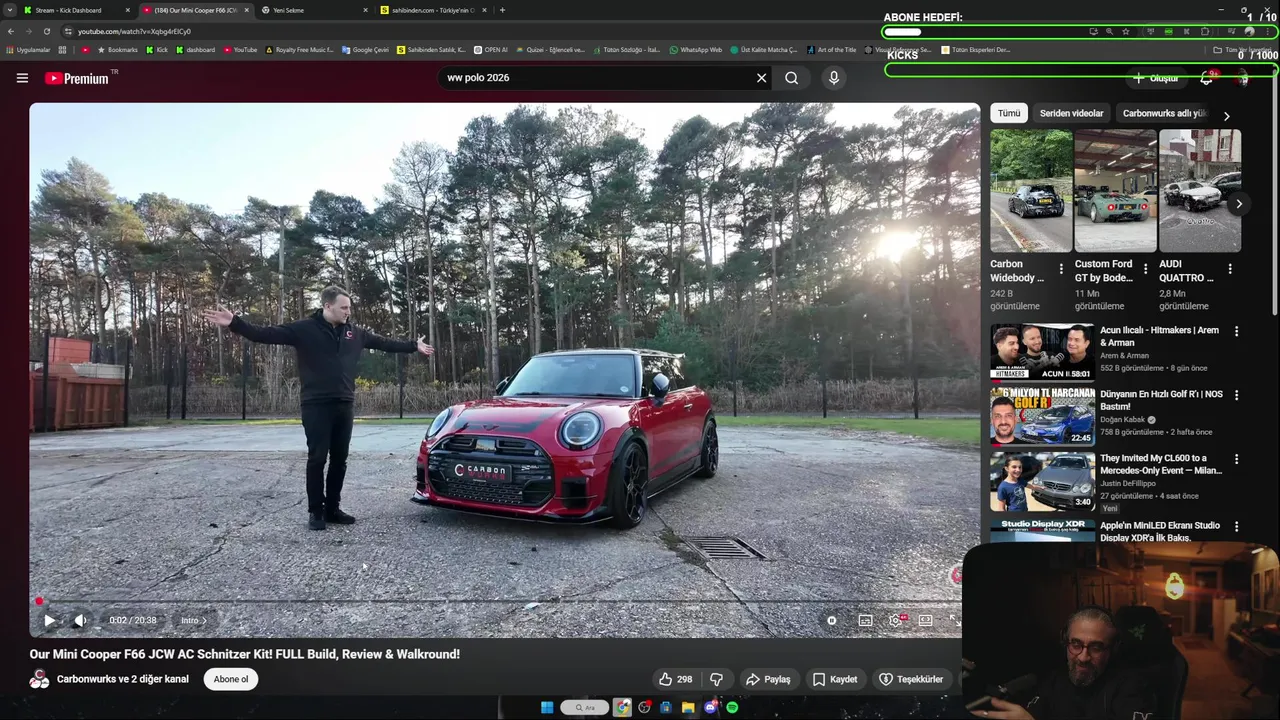The width and height of the screenshot is (1280, 720).
Task: Open options for Custom Ford GT short
Action: pyautogui.click(x=1145, y=269)
